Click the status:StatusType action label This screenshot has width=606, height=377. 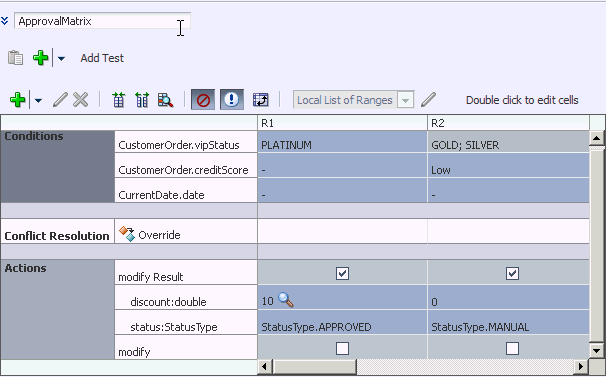click(x=174, y=327)
